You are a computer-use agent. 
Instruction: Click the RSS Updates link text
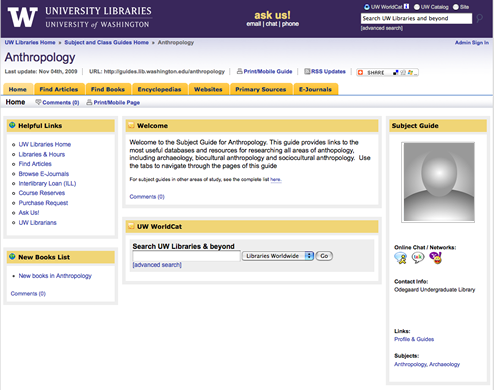328,71
